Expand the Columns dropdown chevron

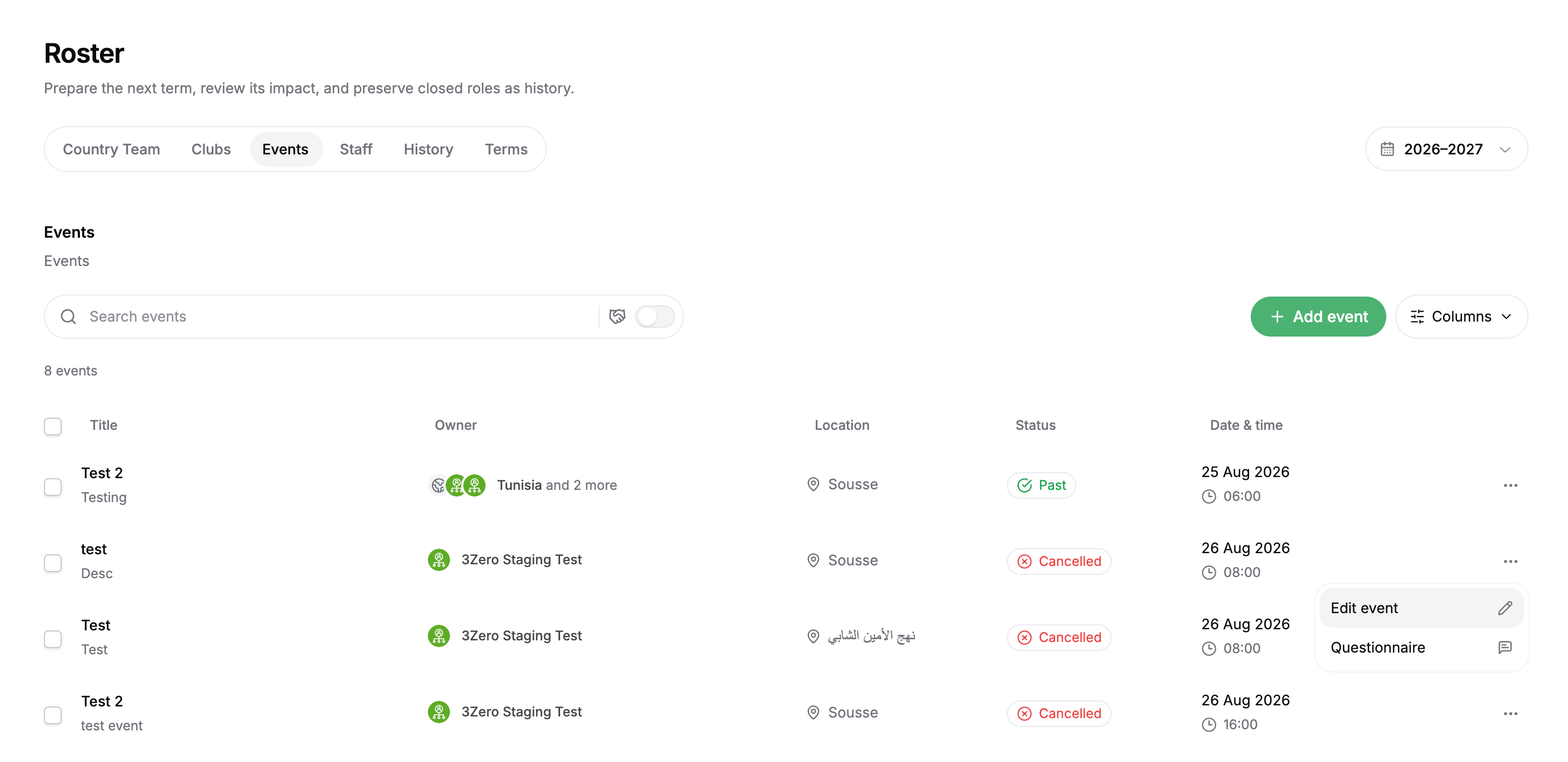[x=1506, y=317]
